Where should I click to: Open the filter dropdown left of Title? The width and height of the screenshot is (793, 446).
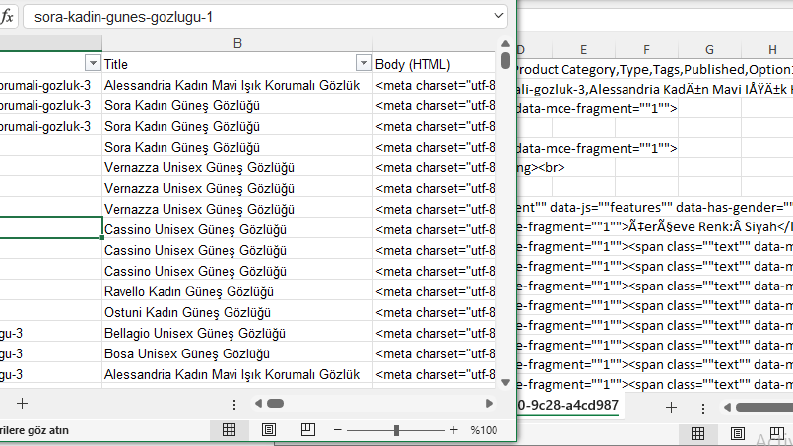click(x=93, y=63)
